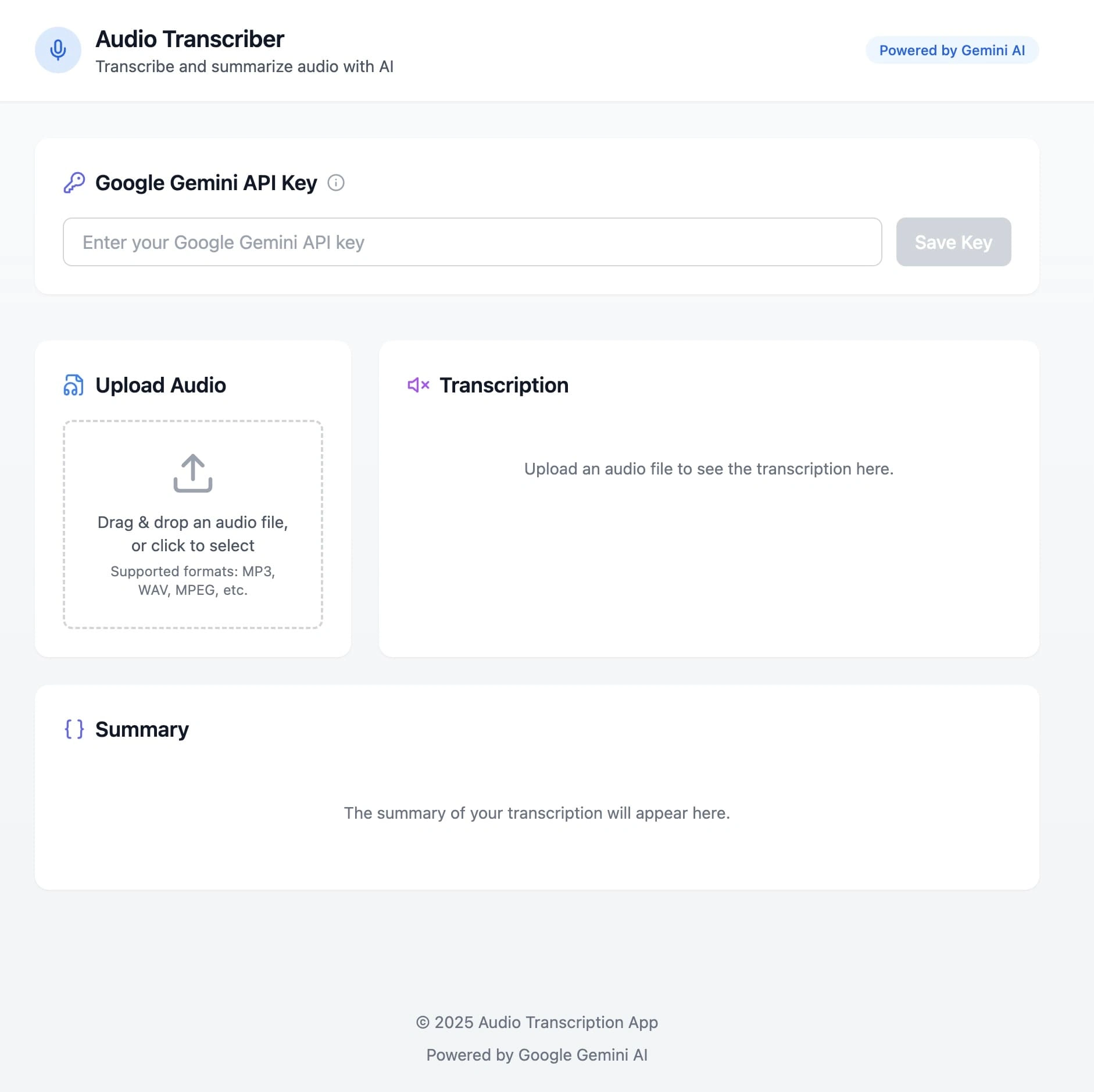Click the upload arrow icon in the drop zone
Screen dimensions: 1094x1092
click(x=193, y=473)
